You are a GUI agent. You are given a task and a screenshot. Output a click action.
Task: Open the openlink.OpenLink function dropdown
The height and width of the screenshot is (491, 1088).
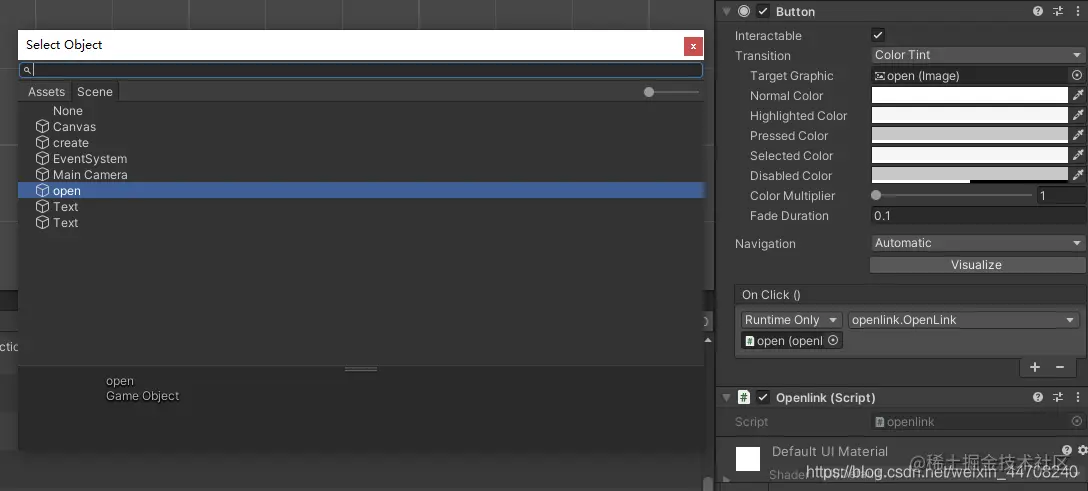coord(962,320)
